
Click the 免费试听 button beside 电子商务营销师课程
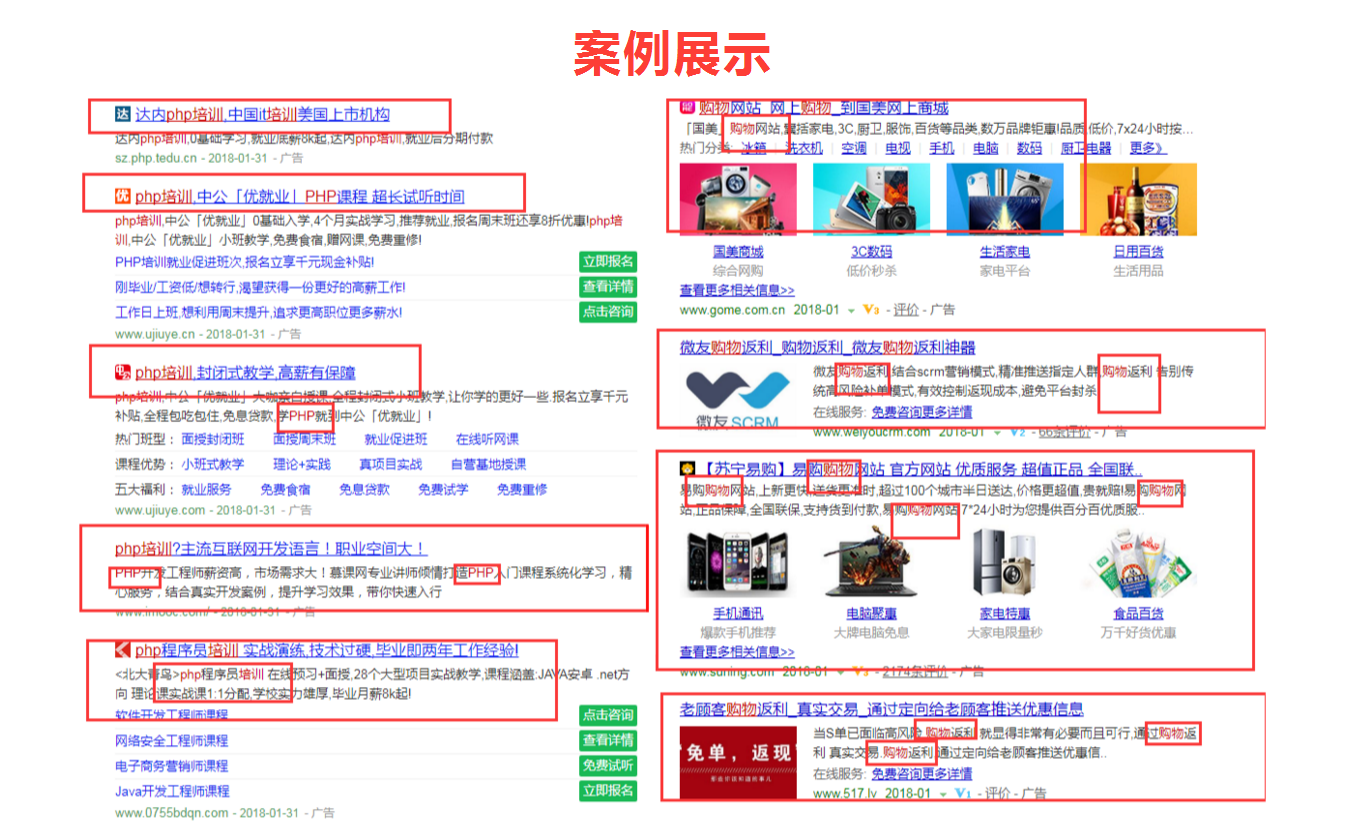608,765
